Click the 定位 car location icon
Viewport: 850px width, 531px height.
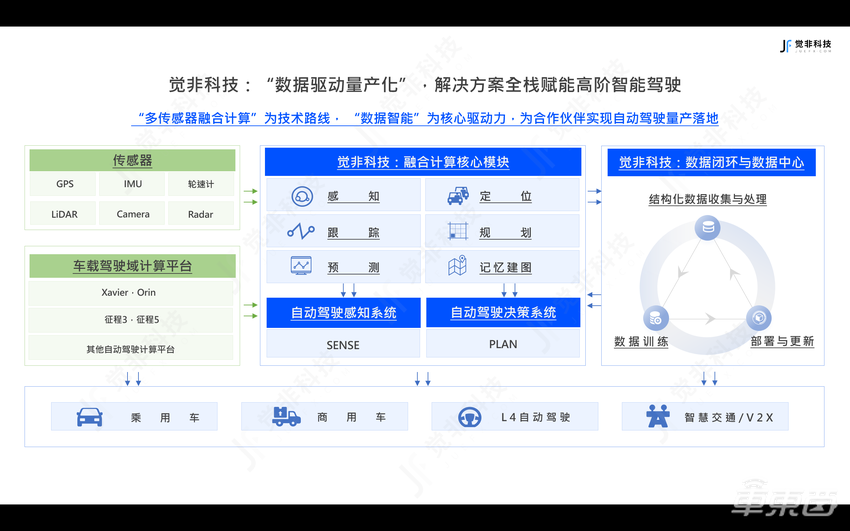point(458,197)
